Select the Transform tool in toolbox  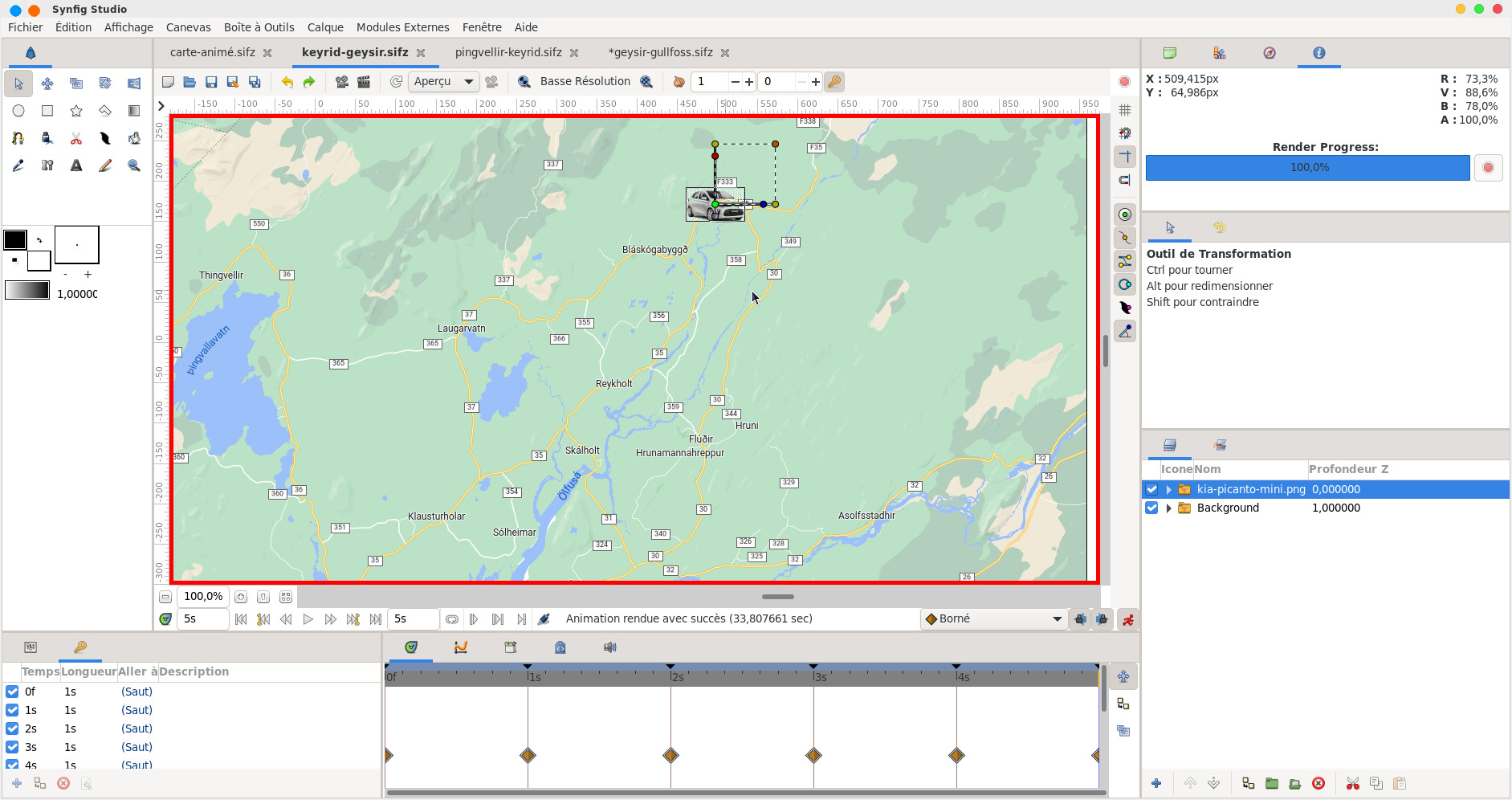point(18,84)
